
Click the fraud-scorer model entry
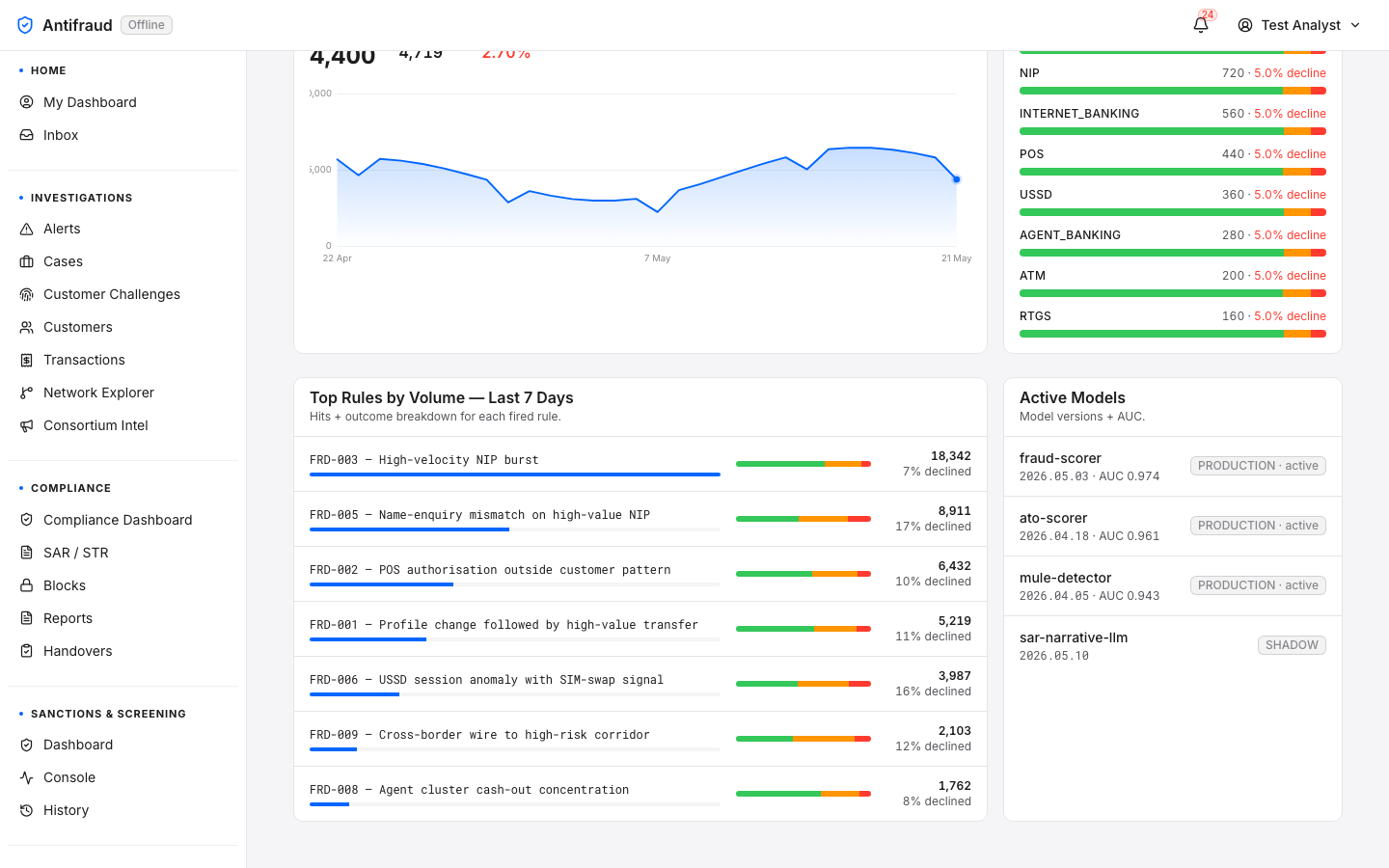coord(1173,467)
